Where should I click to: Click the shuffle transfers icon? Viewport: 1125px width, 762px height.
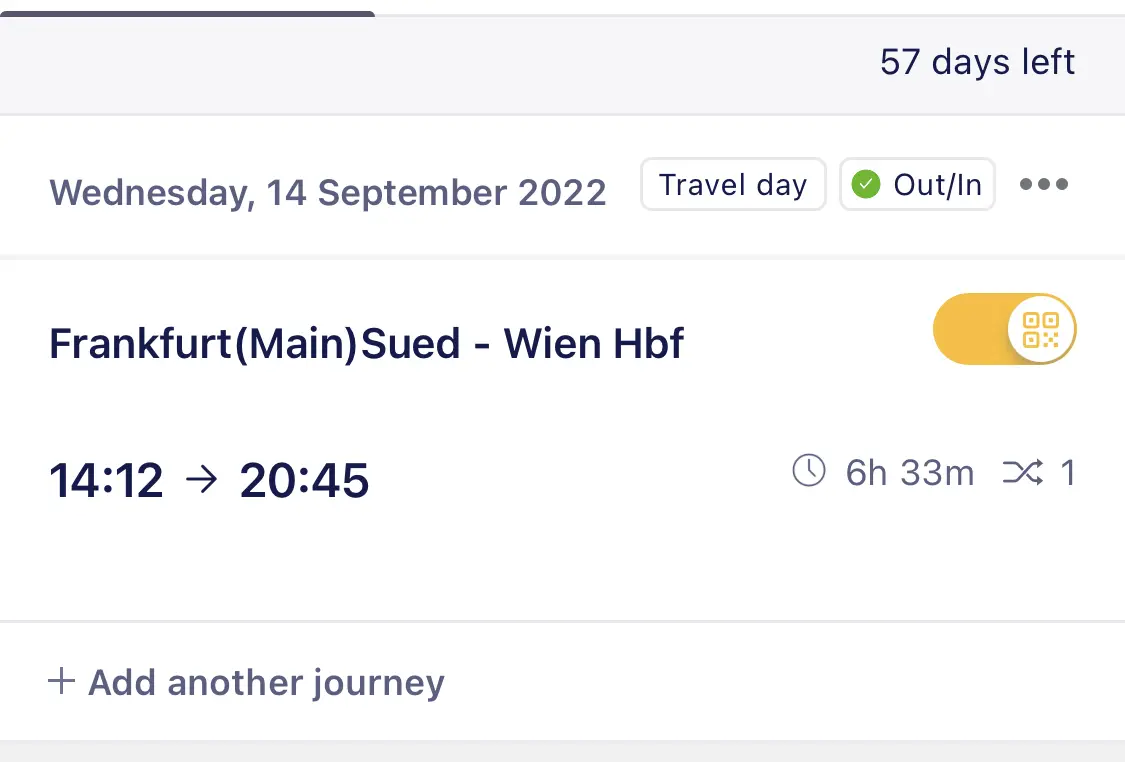[1022, 472]
